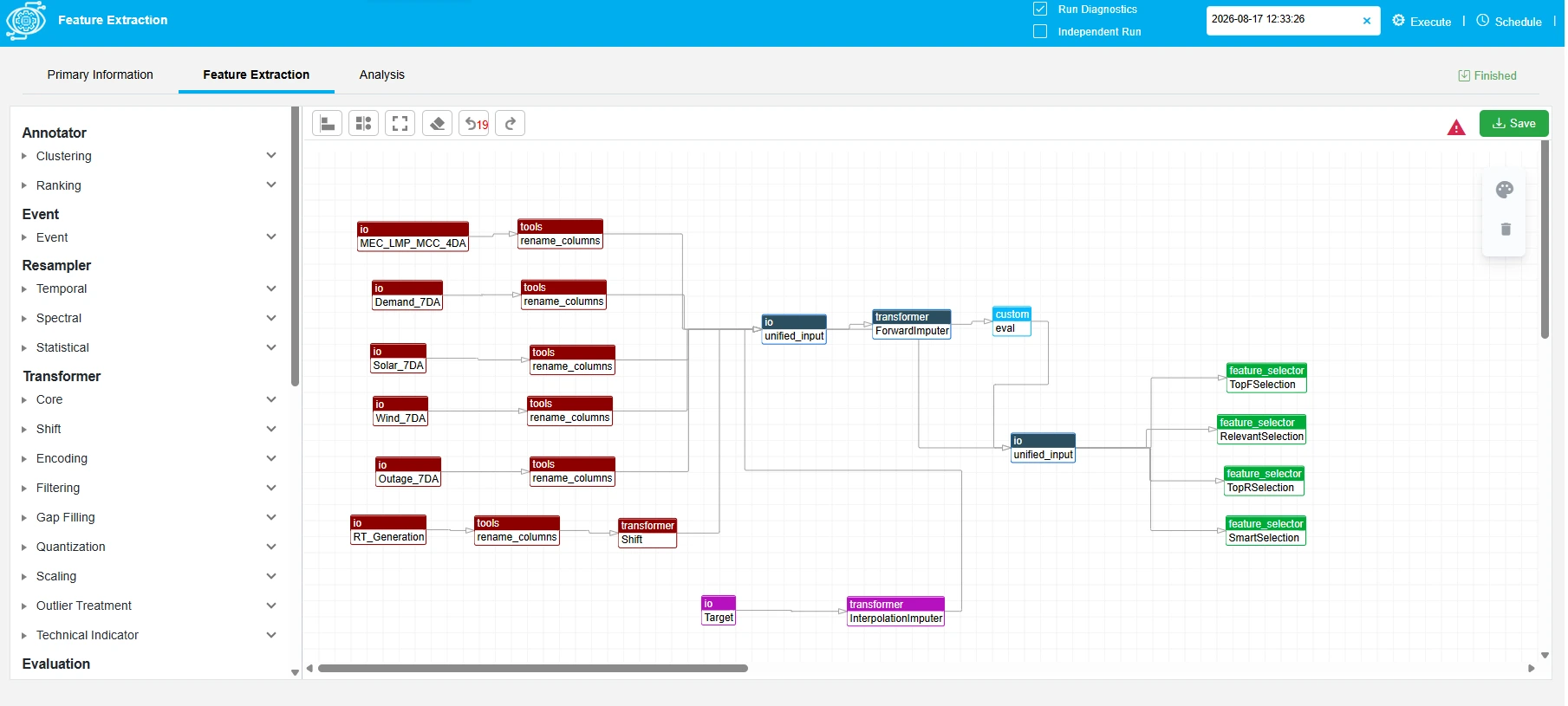Viewport: 1568px width, 706px height.
Task: Select the SmartSelection feature selector node
Action: click(x=1265, y=531)
